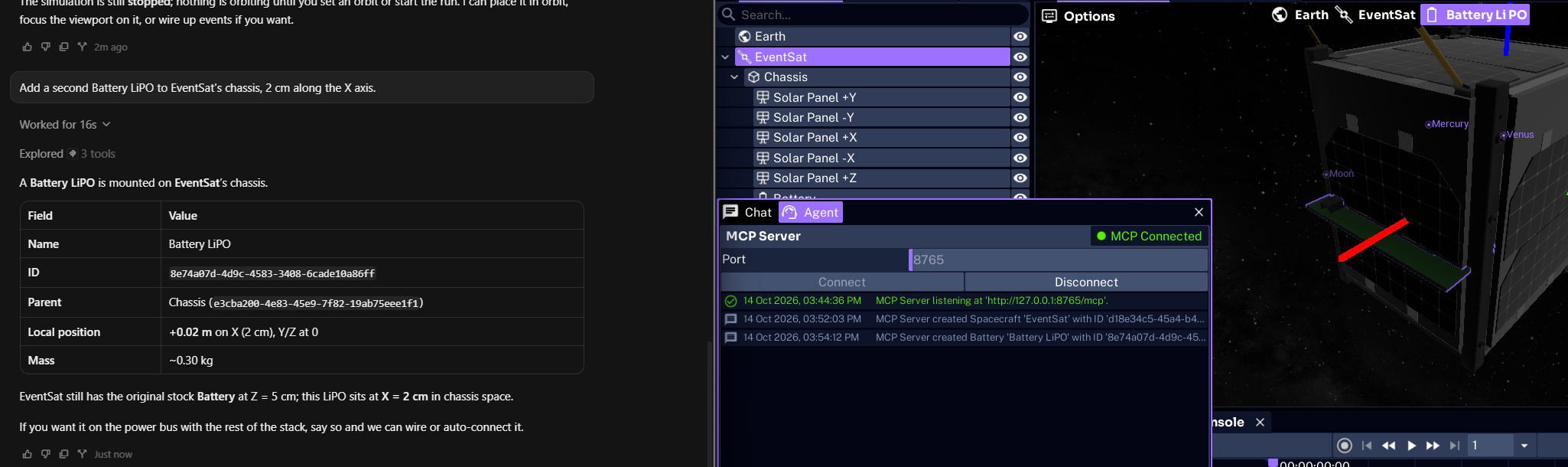Expand the Explored 3 tools section
This screenshot has width=1568, height=467.
[x=67, y=153]
